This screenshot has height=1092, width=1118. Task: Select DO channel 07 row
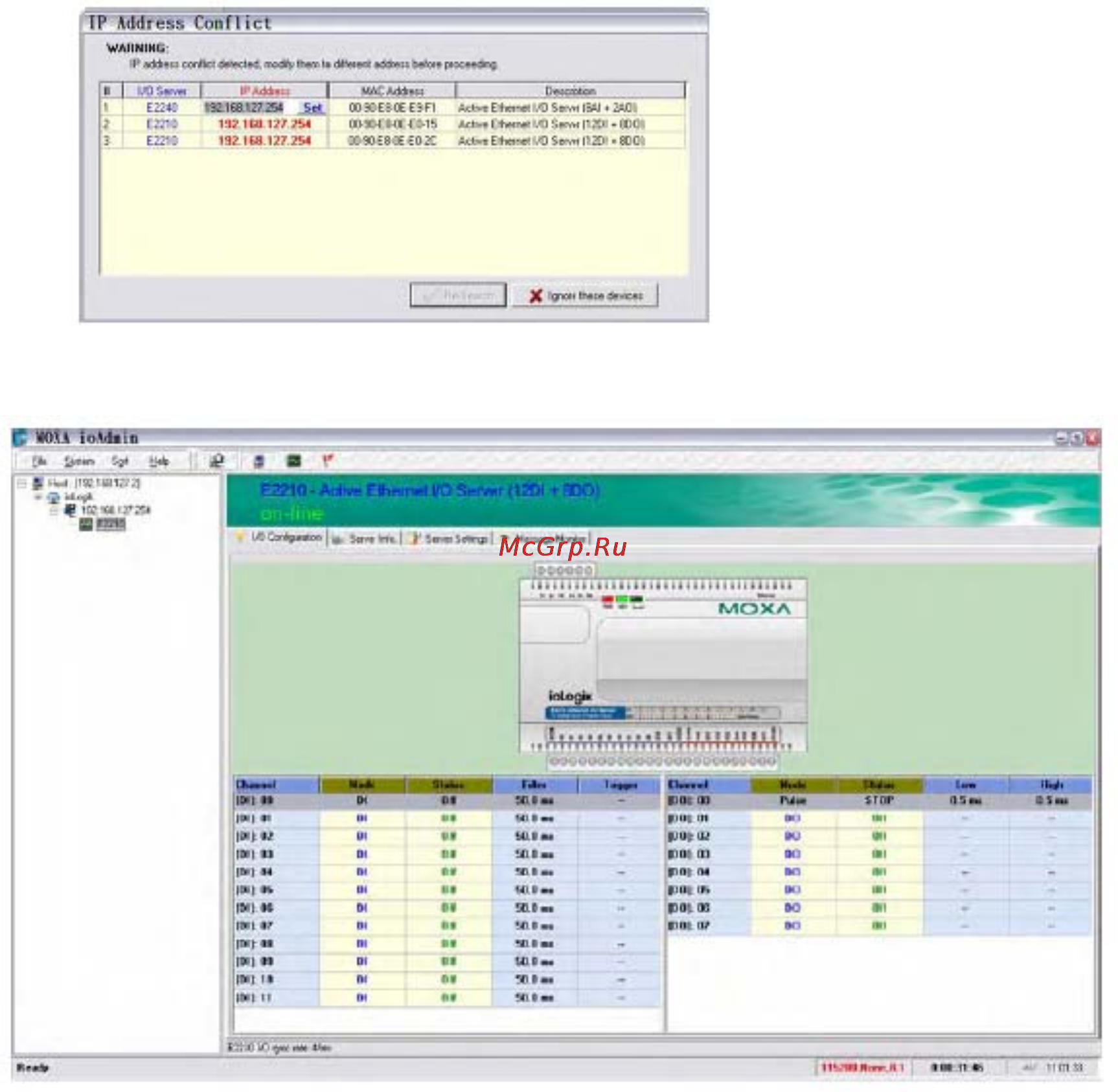pyautogui.click(x=880, y=926)
